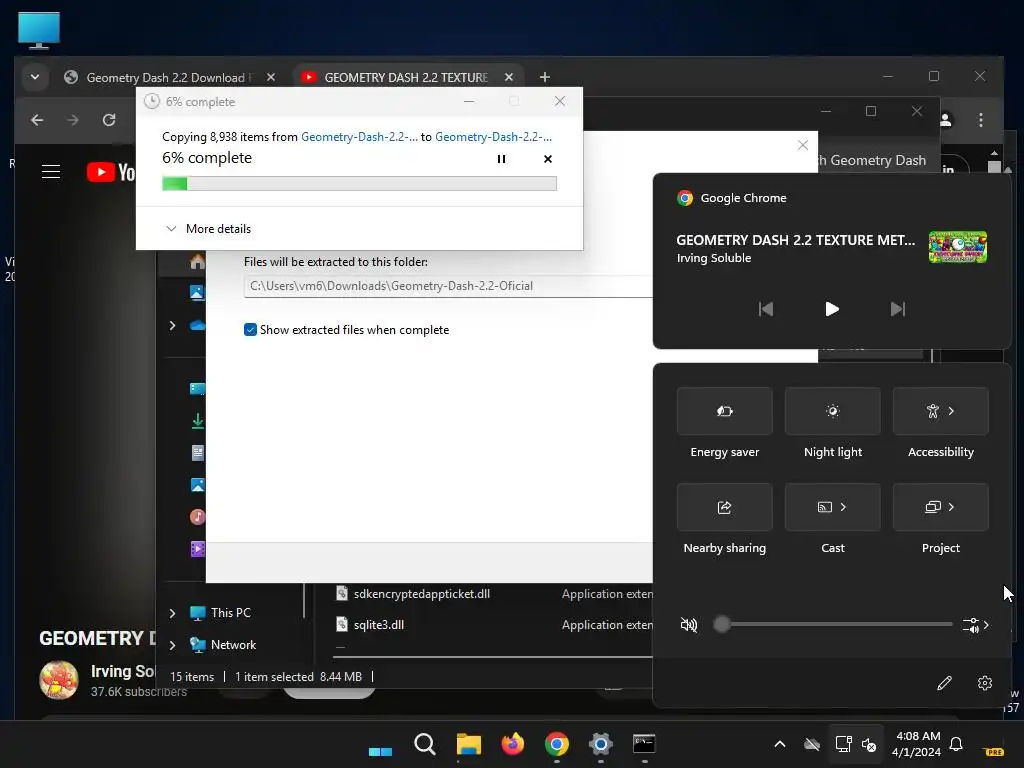Open all settings gear in quick panel

pyautogui.click(x=985, y=683)
